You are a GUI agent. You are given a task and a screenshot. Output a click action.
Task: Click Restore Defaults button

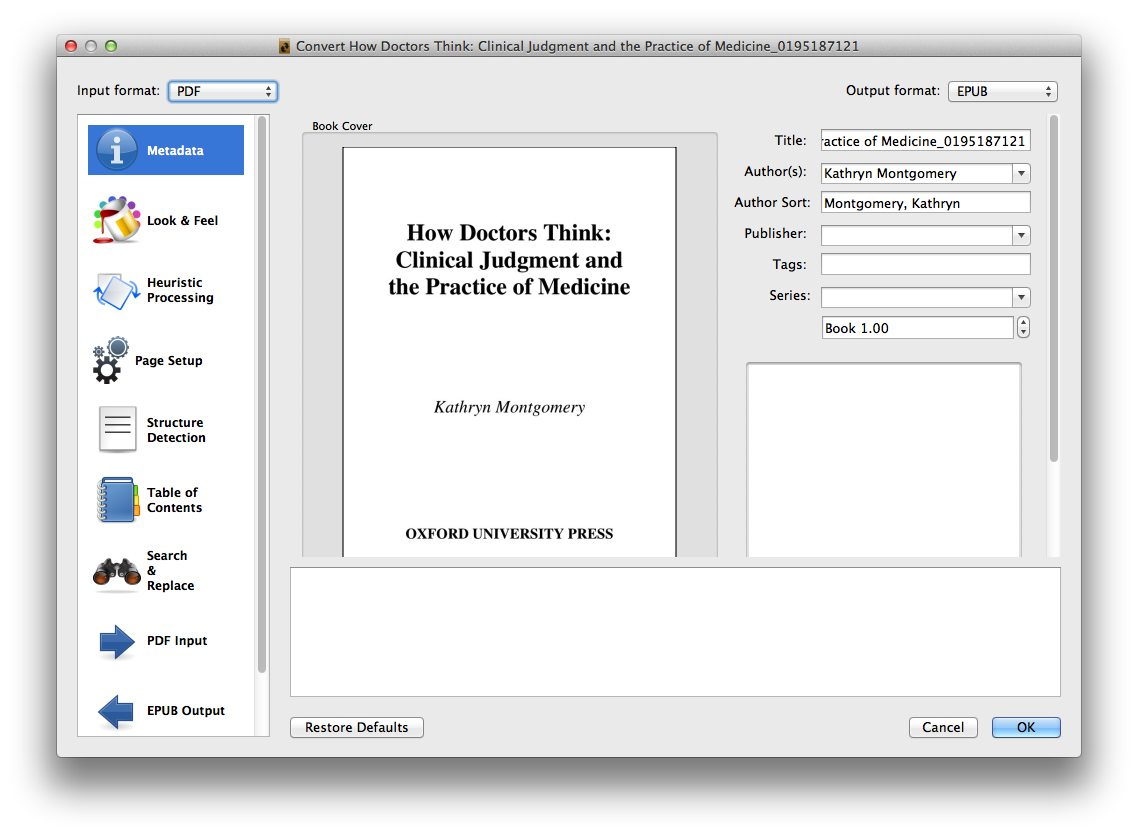click(x=356, y=727)
